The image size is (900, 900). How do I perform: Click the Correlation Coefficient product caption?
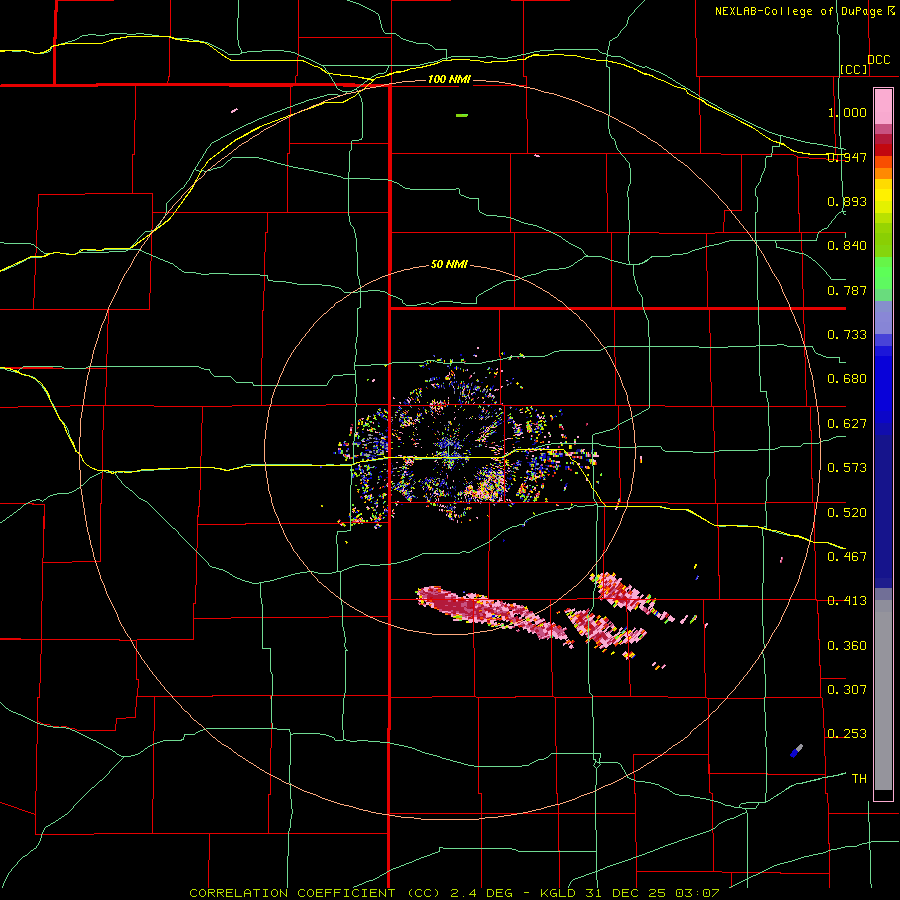454,893
